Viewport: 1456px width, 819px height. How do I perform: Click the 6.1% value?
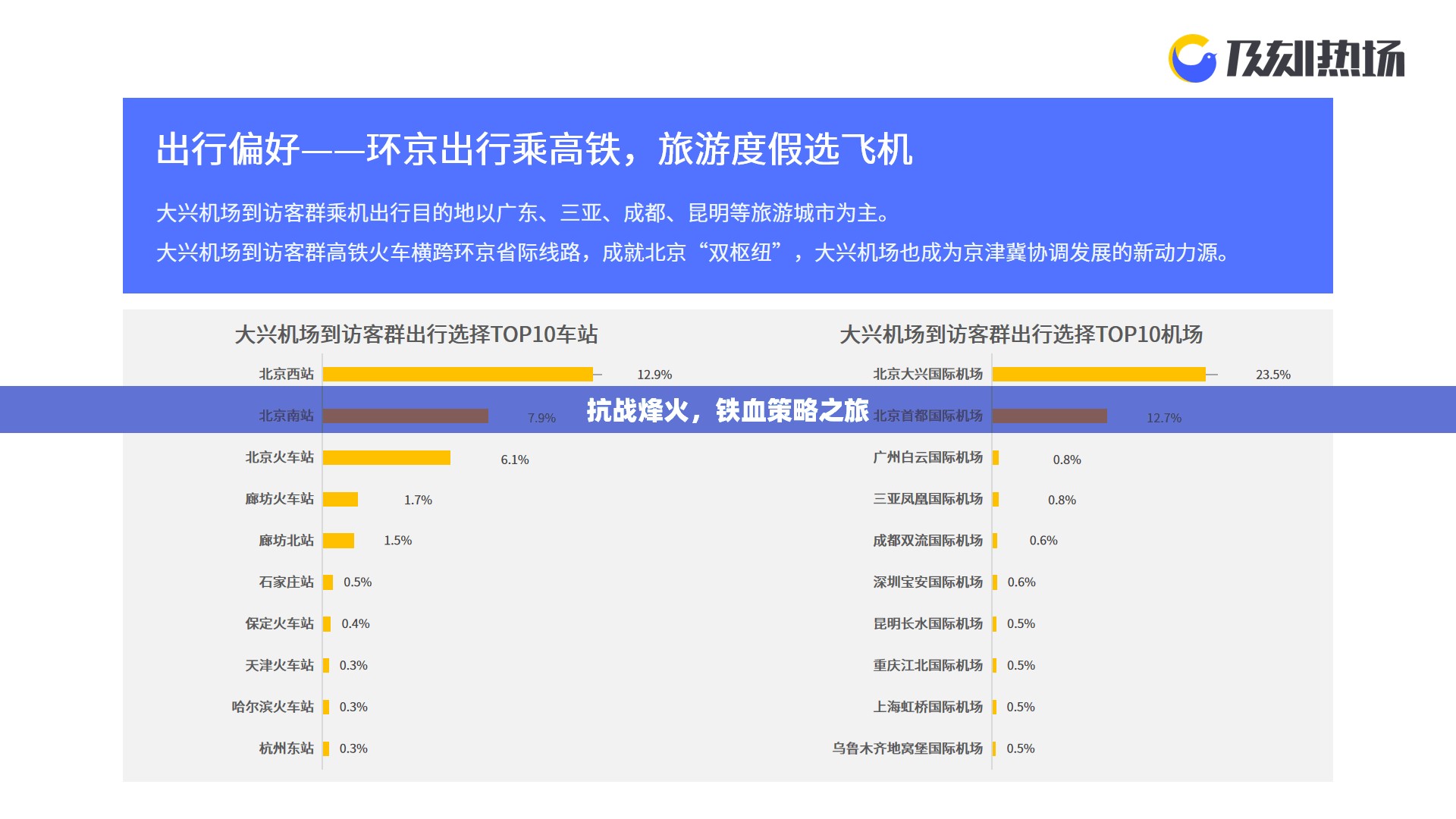click(515, 460)
